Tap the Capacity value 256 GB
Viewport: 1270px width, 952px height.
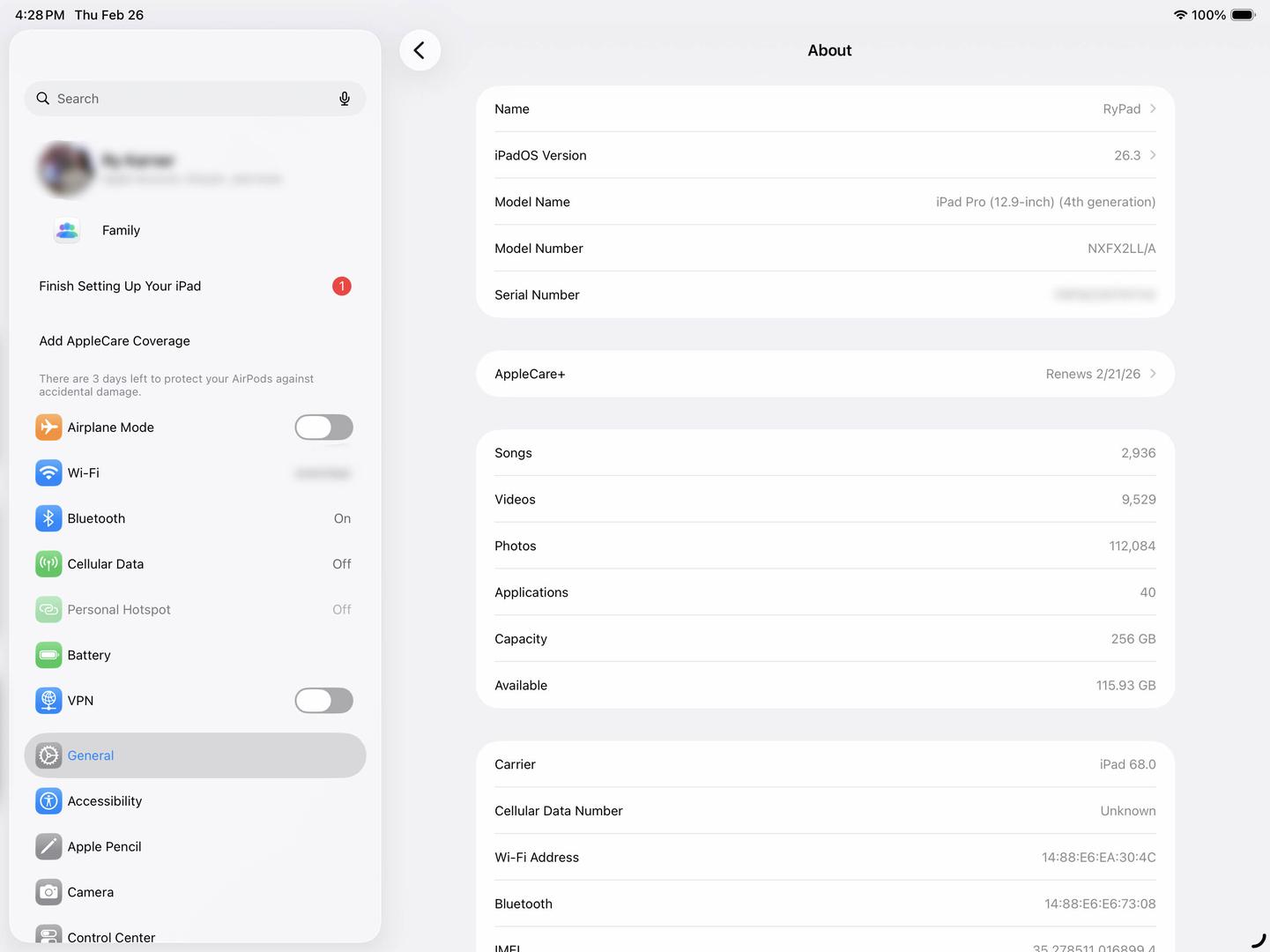[x=1133, y=639]
